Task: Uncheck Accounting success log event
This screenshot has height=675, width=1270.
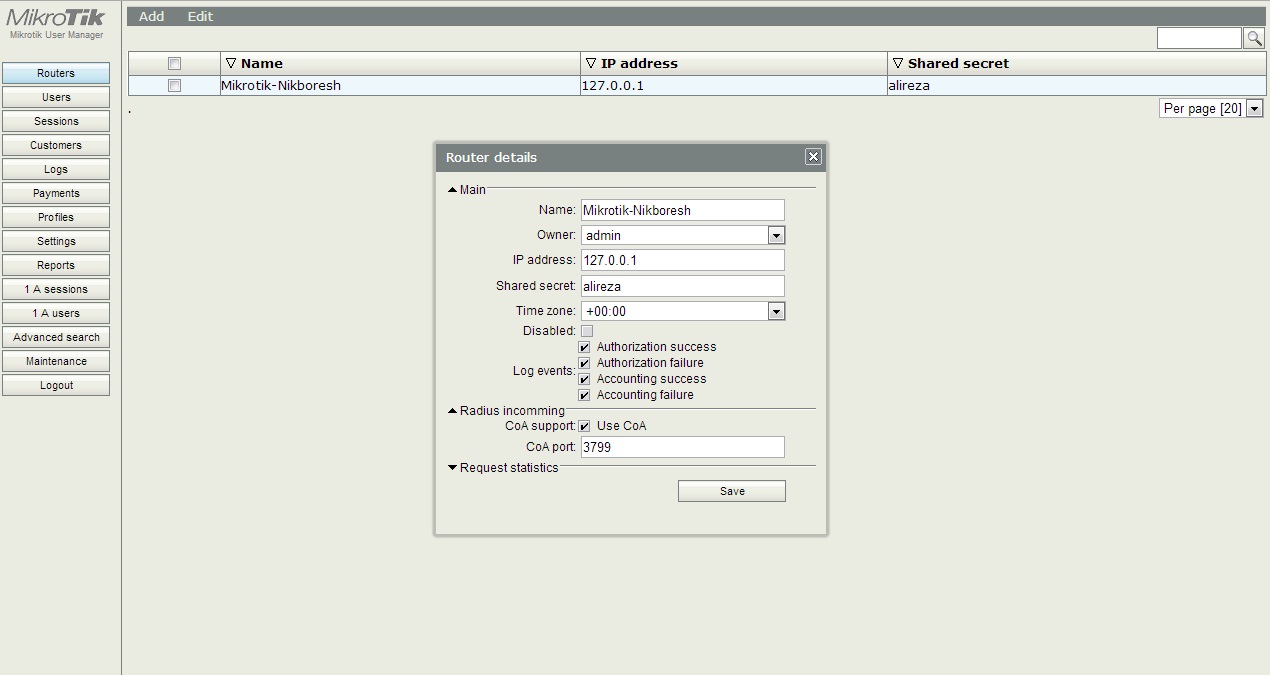Action: pos(585,379)
